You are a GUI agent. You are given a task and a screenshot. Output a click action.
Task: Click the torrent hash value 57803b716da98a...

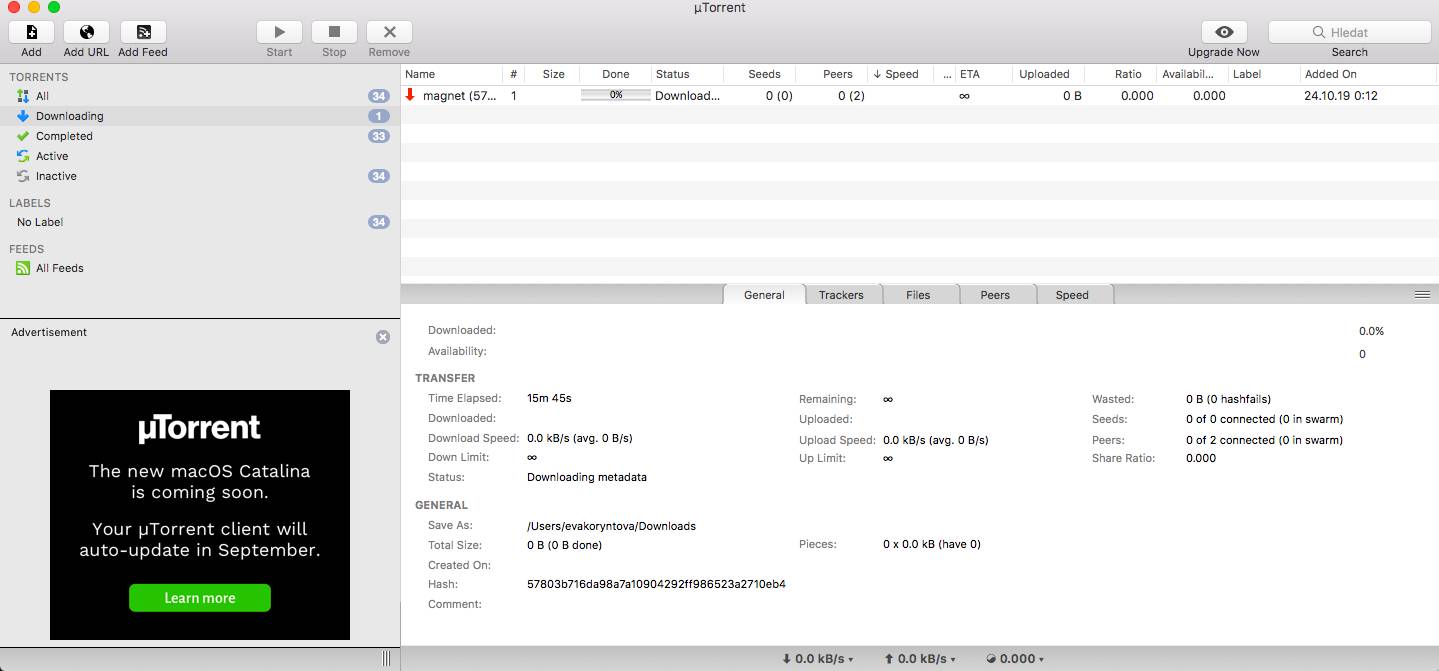pyautogui.click(x=656, y=584)
